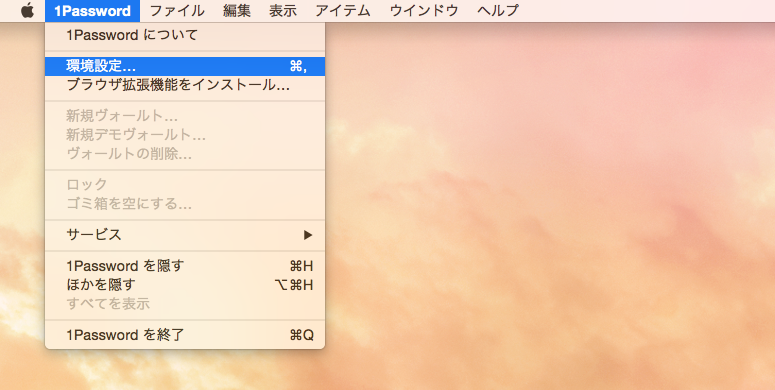Open the ウインドウ menu

(424, 10)
